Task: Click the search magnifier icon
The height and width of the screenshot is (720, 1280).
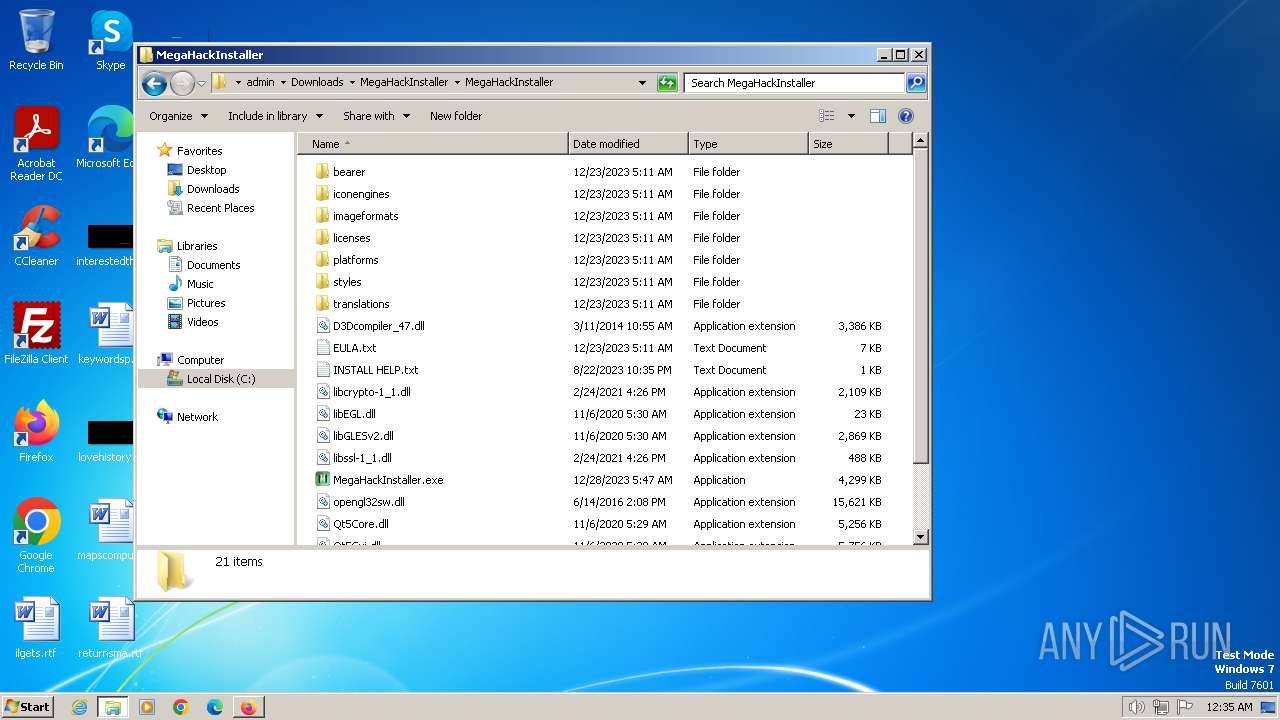Action: tap(916, 83)
